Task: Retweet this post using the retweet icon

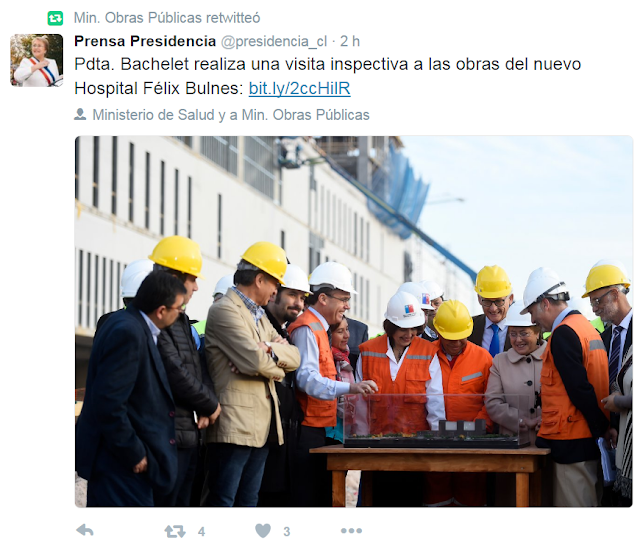Action: [175, 531]
